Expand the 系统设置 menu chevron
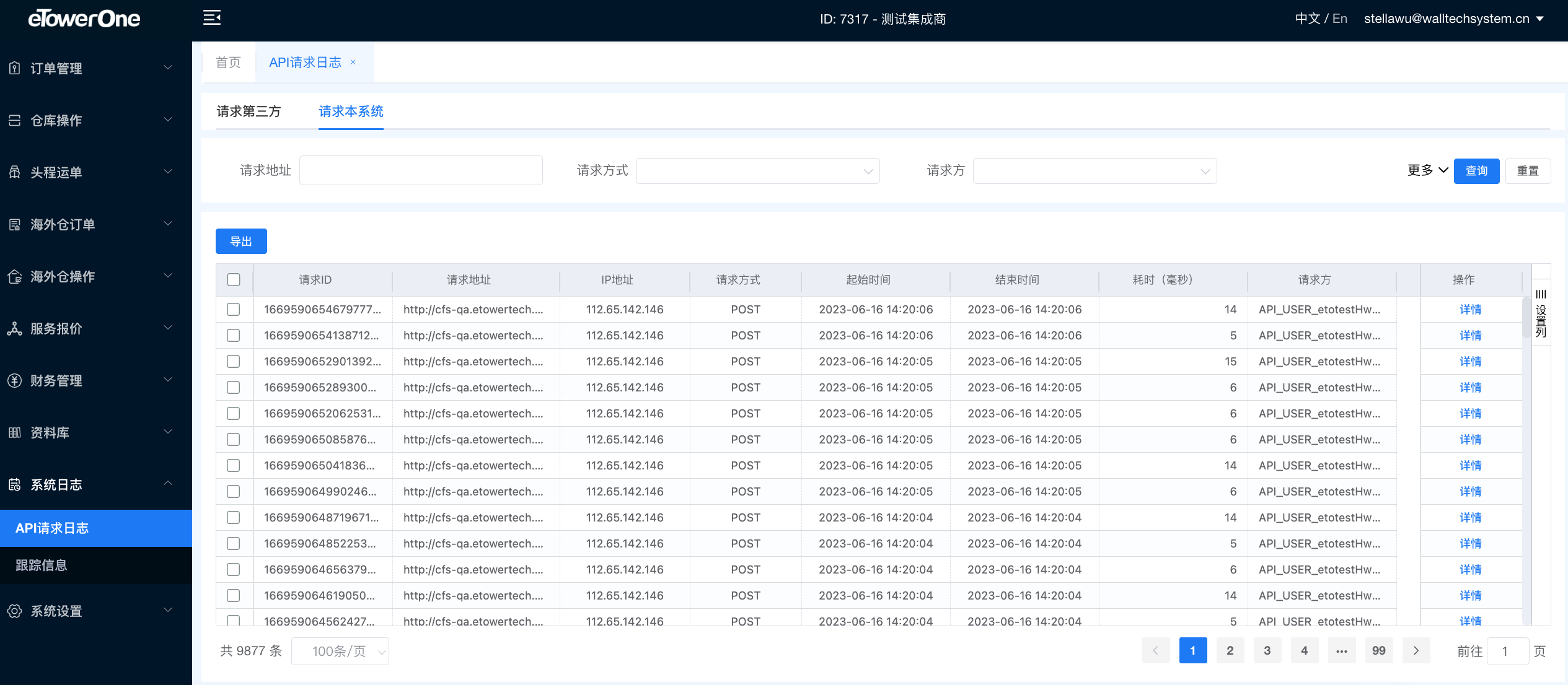Screen dimensions: 1568x685 point(168,610)
